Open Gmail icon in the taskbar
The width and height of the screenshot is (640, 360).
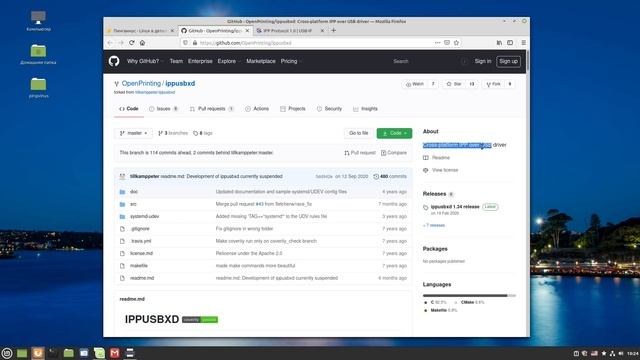pyautogui.click(x=115, y=353)
